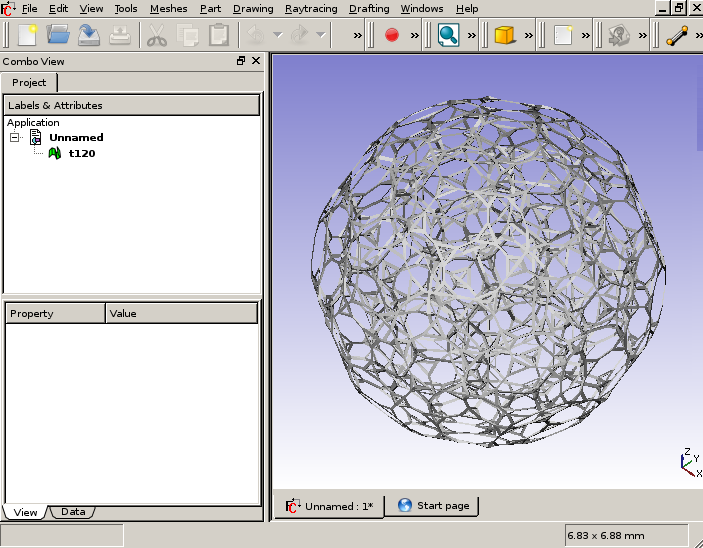Switch to the Data property tab
The width and height of the screenshot is (703, 548).
(72, 512)
